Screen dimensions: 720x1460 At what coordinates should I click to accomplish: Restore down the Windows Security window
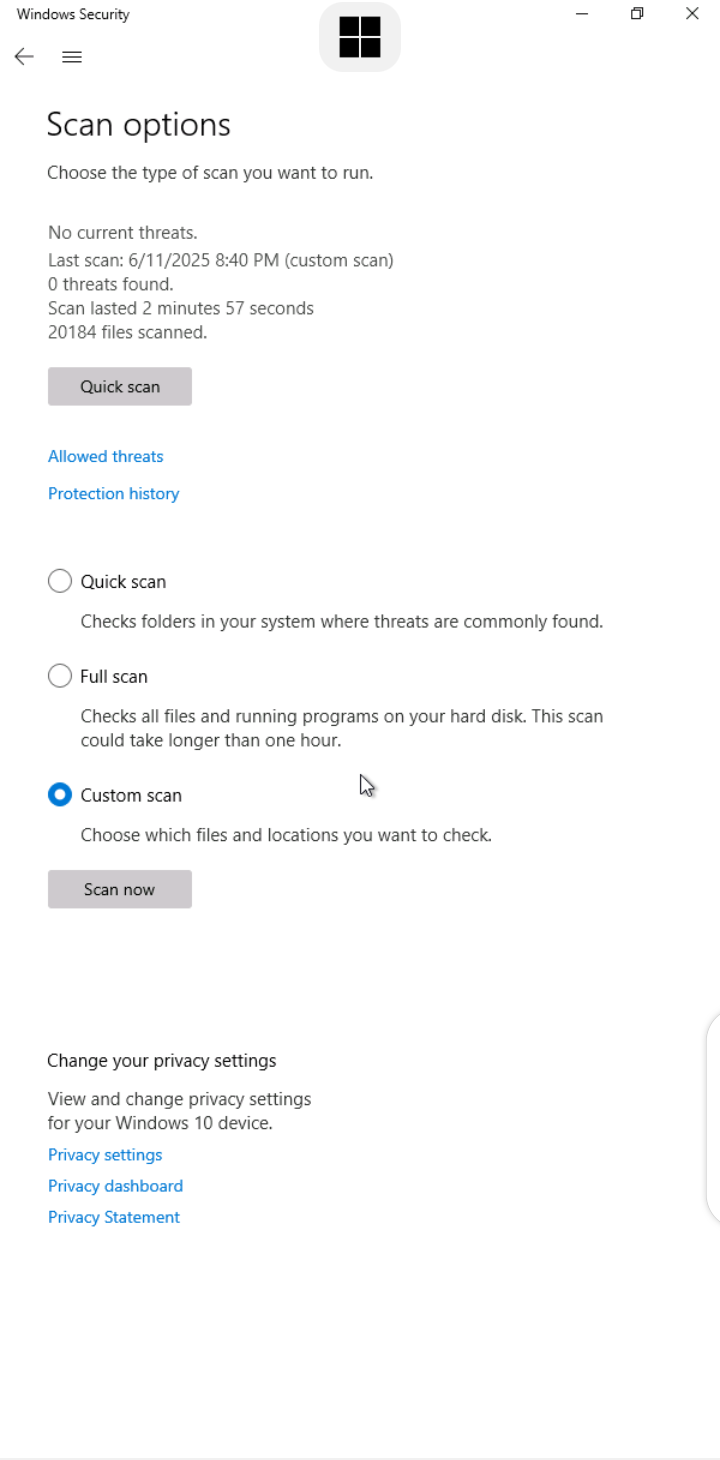[637, 14]
